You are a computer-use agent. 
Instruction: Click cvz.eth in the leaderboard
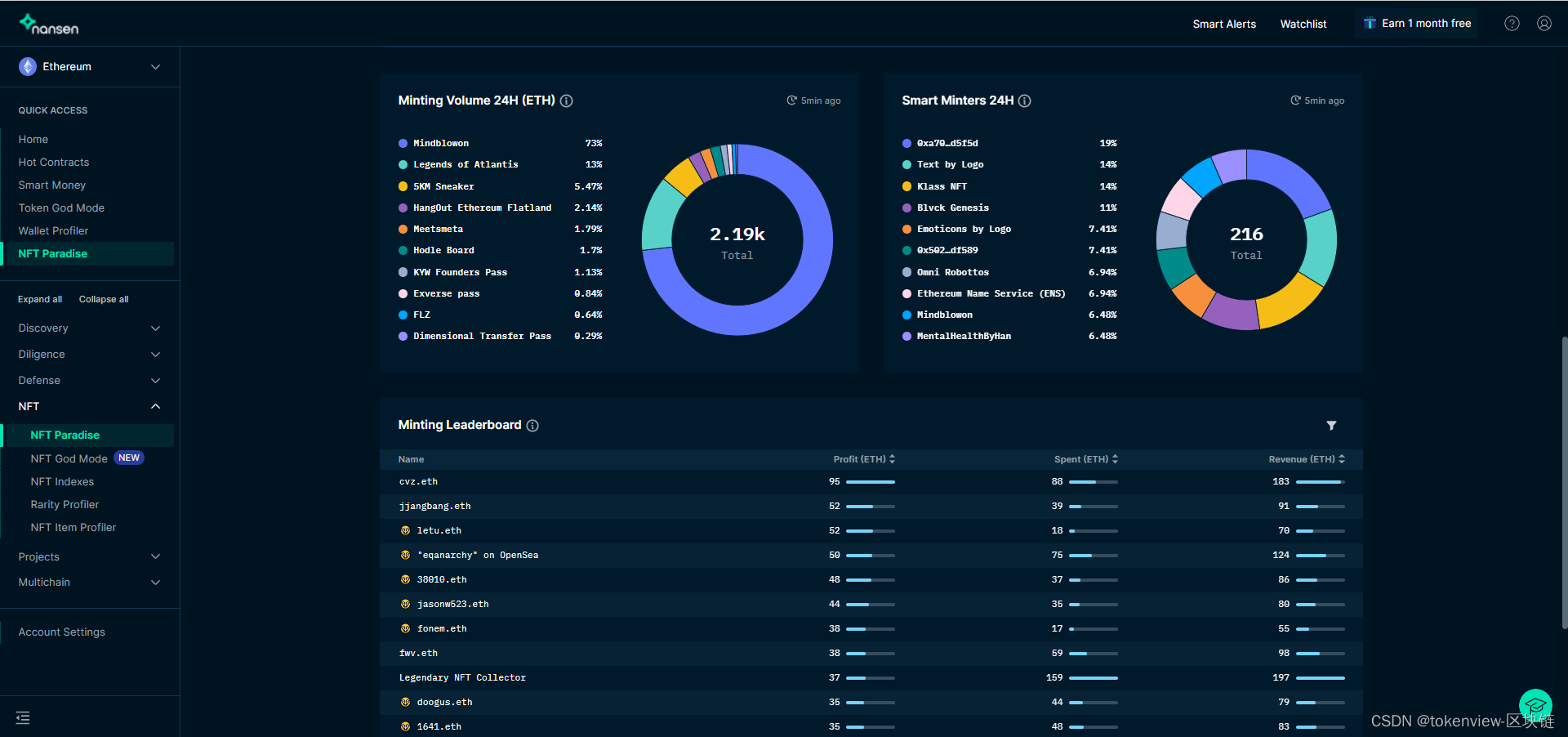(x=418, y=482)
